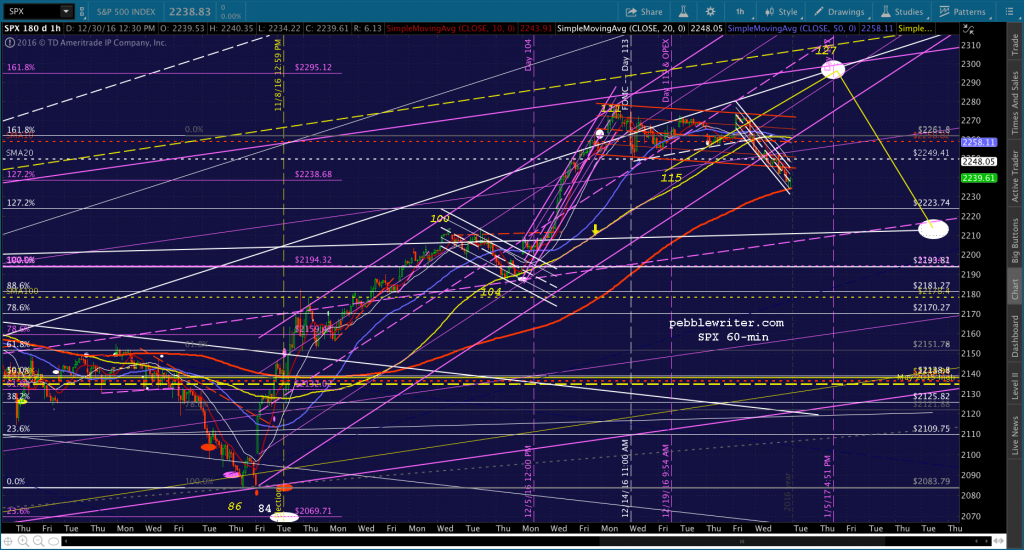Click the Day 104 vertical line label
This screenshot has height=550, width=1024.
(x=528, y=55)
